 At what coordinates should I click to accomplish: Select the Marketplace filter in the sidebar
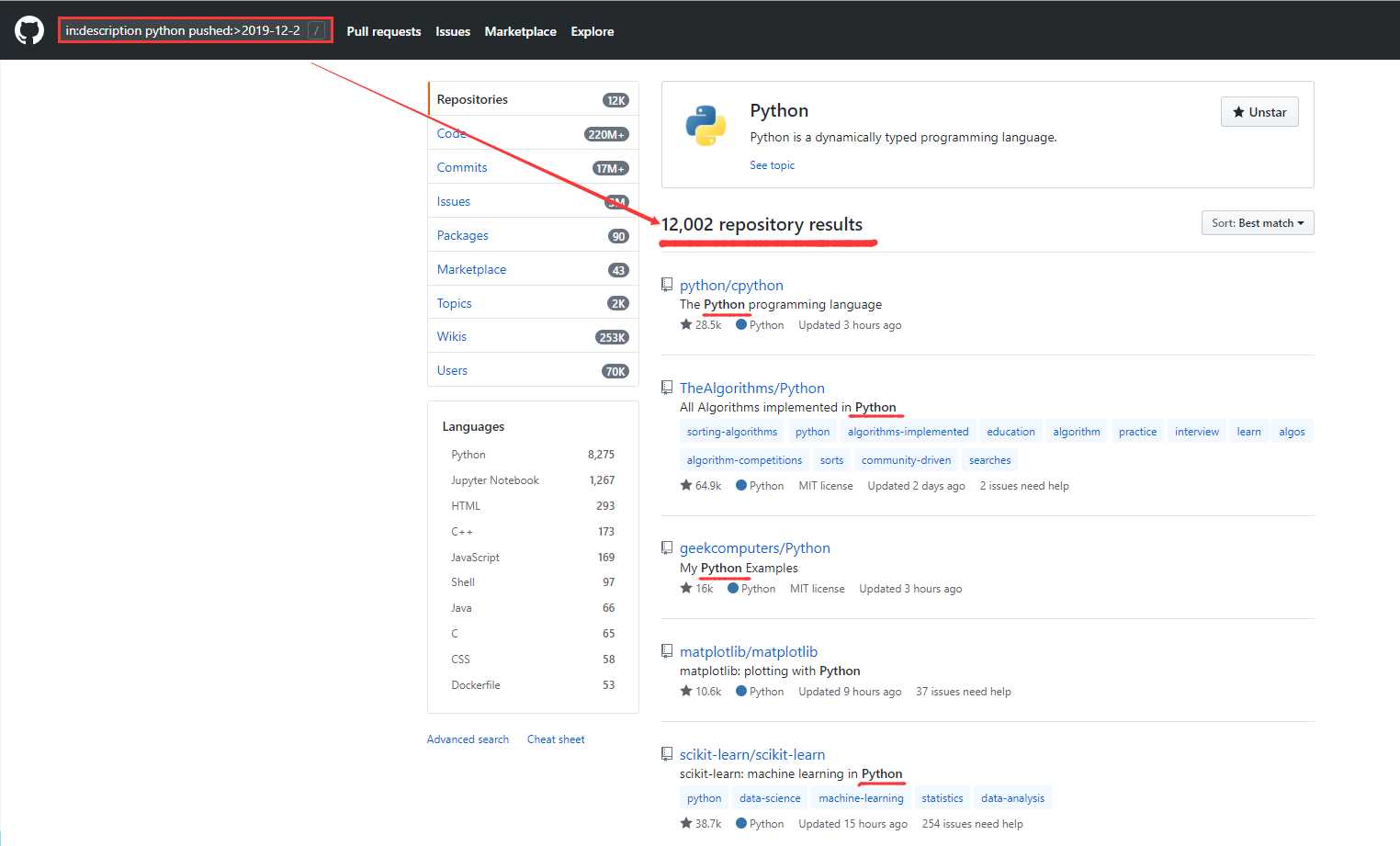pyautogui.click(x=533, y=269)
